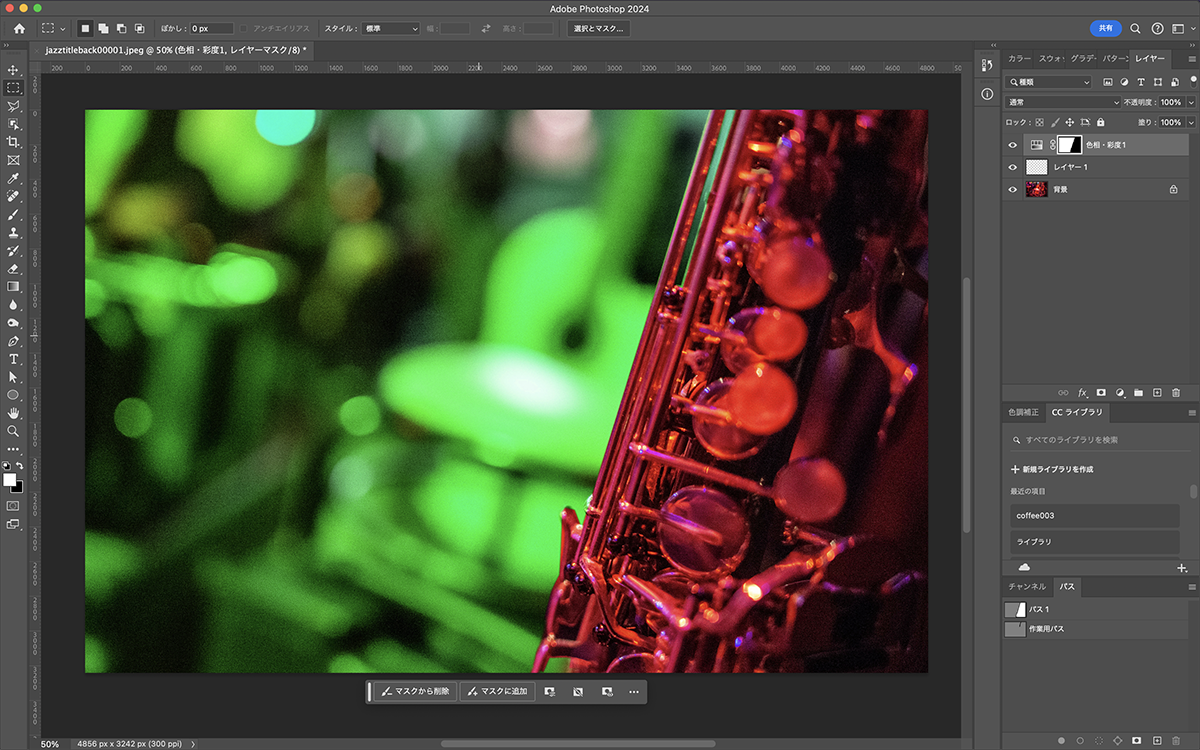Toggle visibility of レイヤー 1

1012,167
